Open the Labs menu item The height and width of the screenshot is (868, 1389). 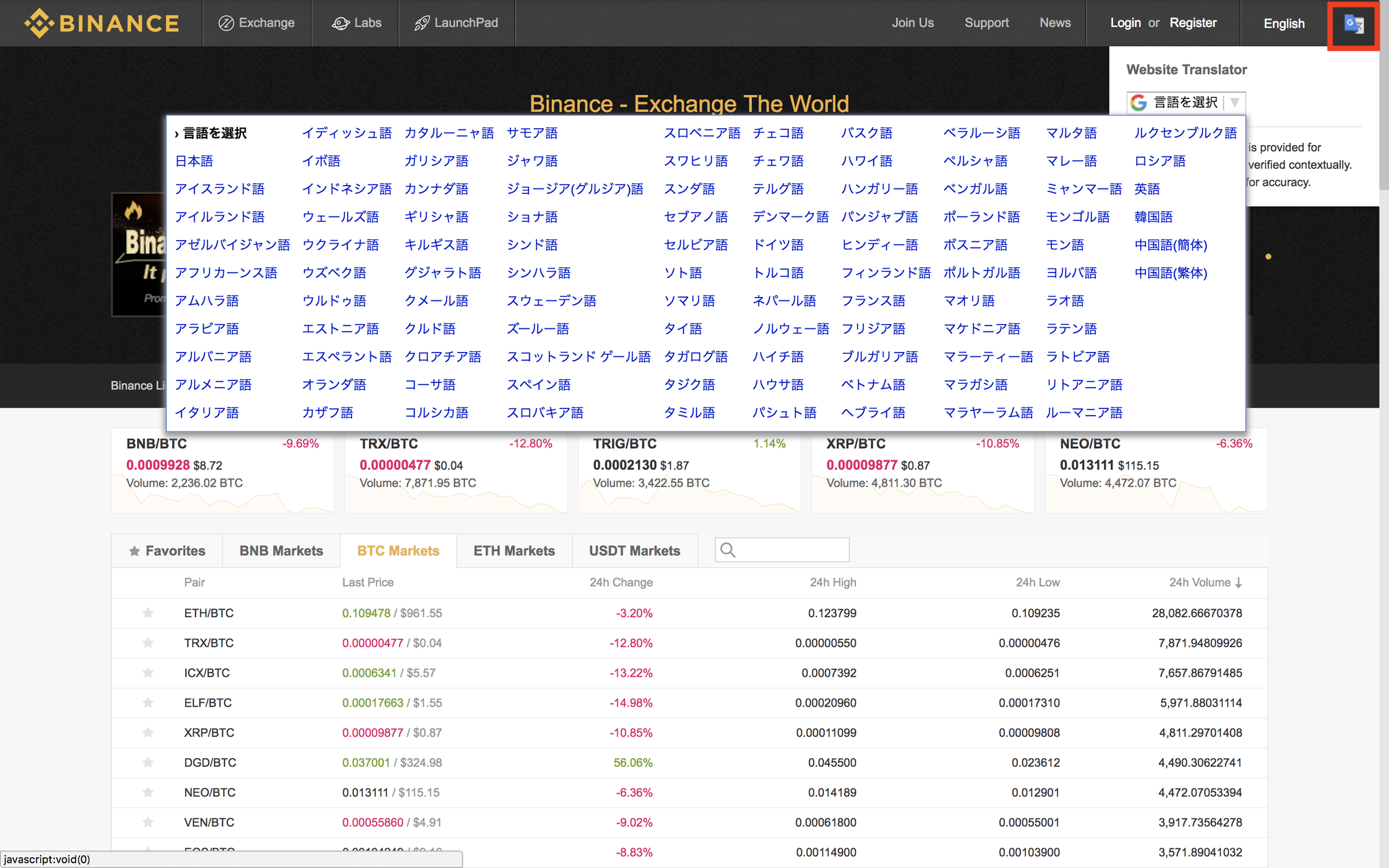[x=355, y=23]
